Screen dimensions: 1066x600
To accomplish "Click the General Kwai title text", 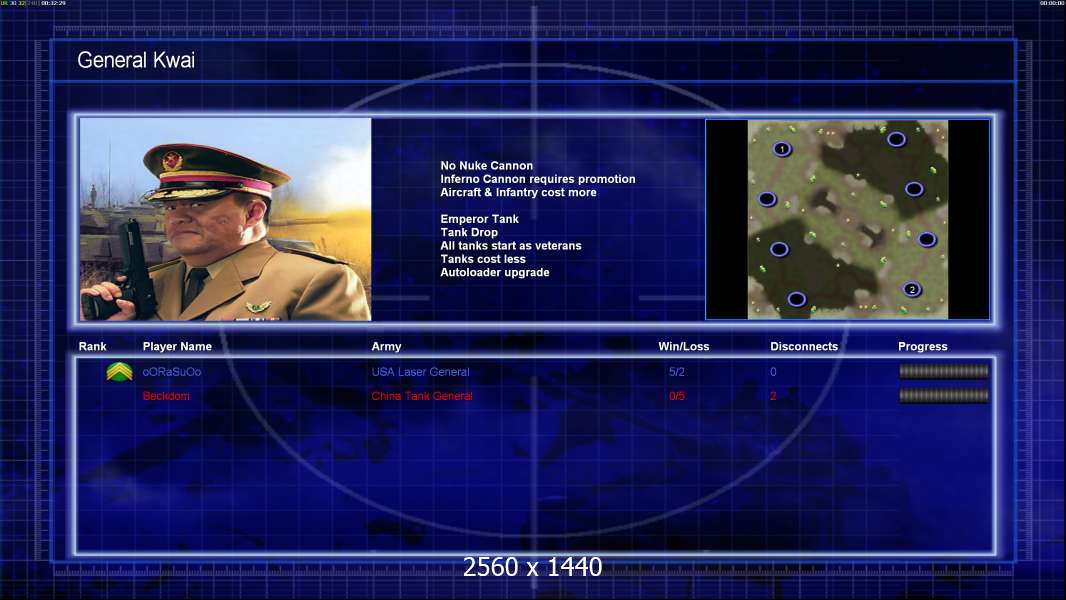I will [x=136, y=60].
